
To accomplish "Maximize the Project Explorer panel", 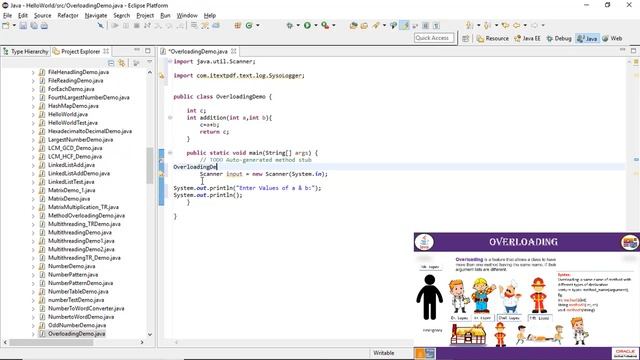I will [x=148, y=51].
